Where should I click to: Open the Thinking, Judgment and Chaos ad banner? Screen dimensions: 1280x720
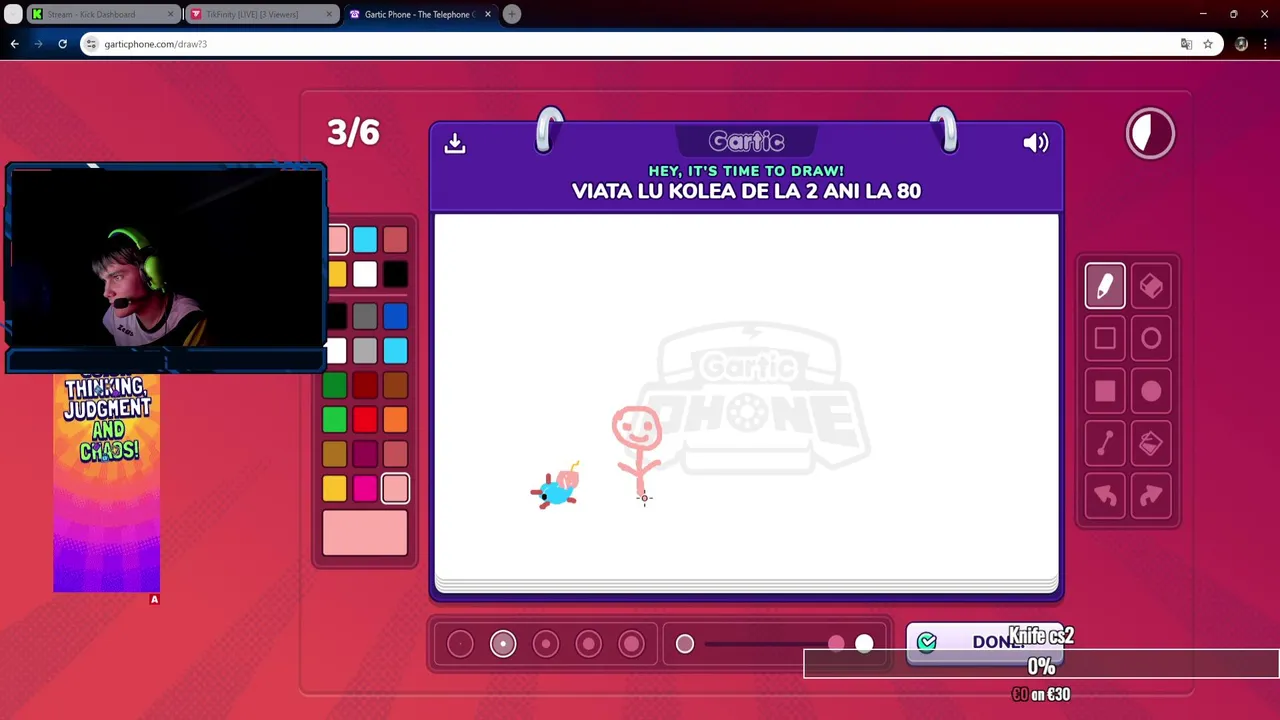click(107, 483)
